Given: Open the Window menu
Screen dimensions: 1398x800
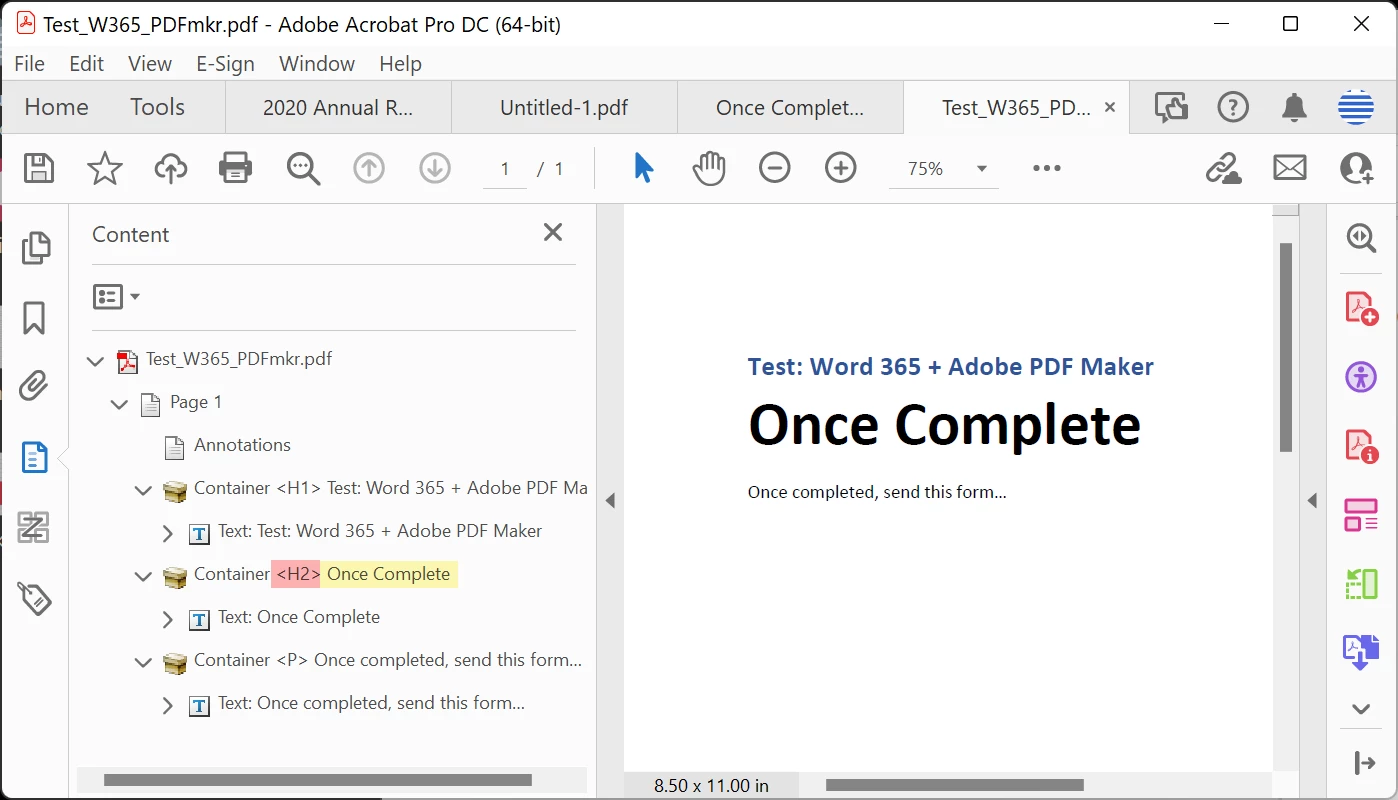Looking at the screenshot, I should click(x=317, y=63).
